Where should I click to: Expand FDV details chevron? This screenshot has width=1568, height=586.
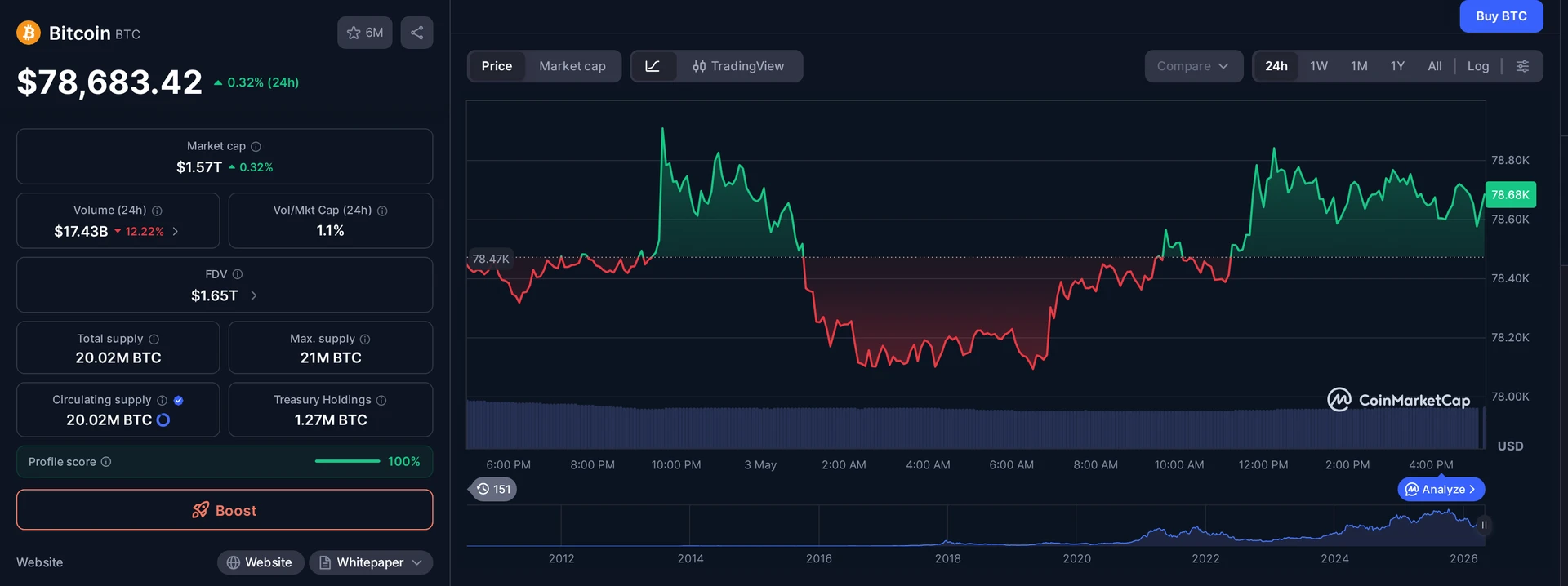coord(254,295)
